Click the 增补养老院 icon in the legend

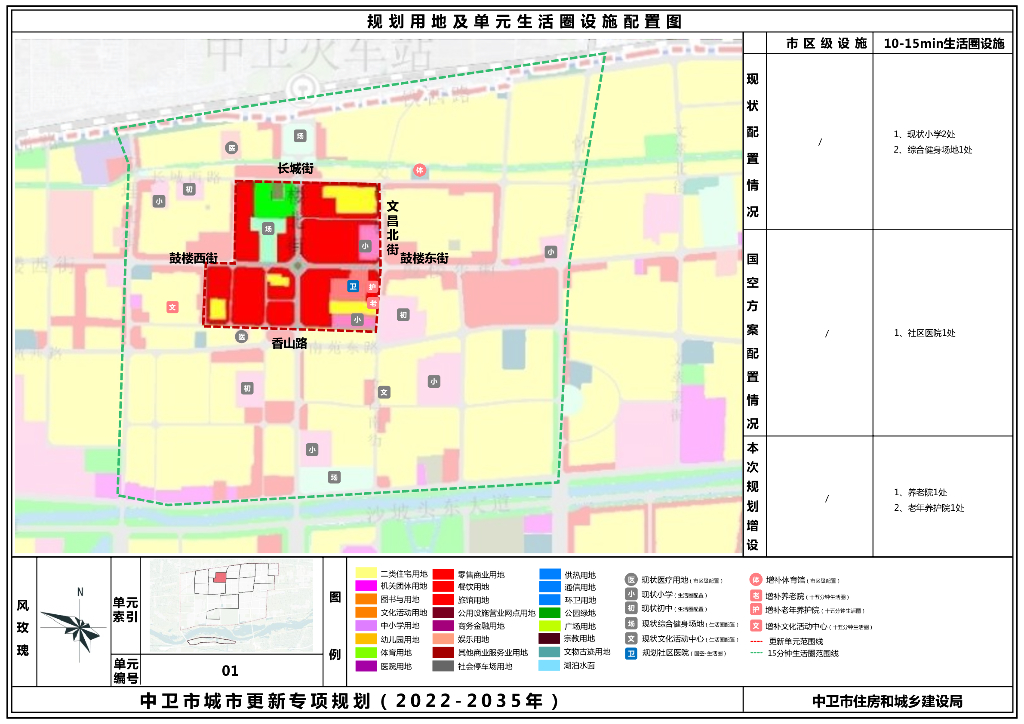pos(756,594)
